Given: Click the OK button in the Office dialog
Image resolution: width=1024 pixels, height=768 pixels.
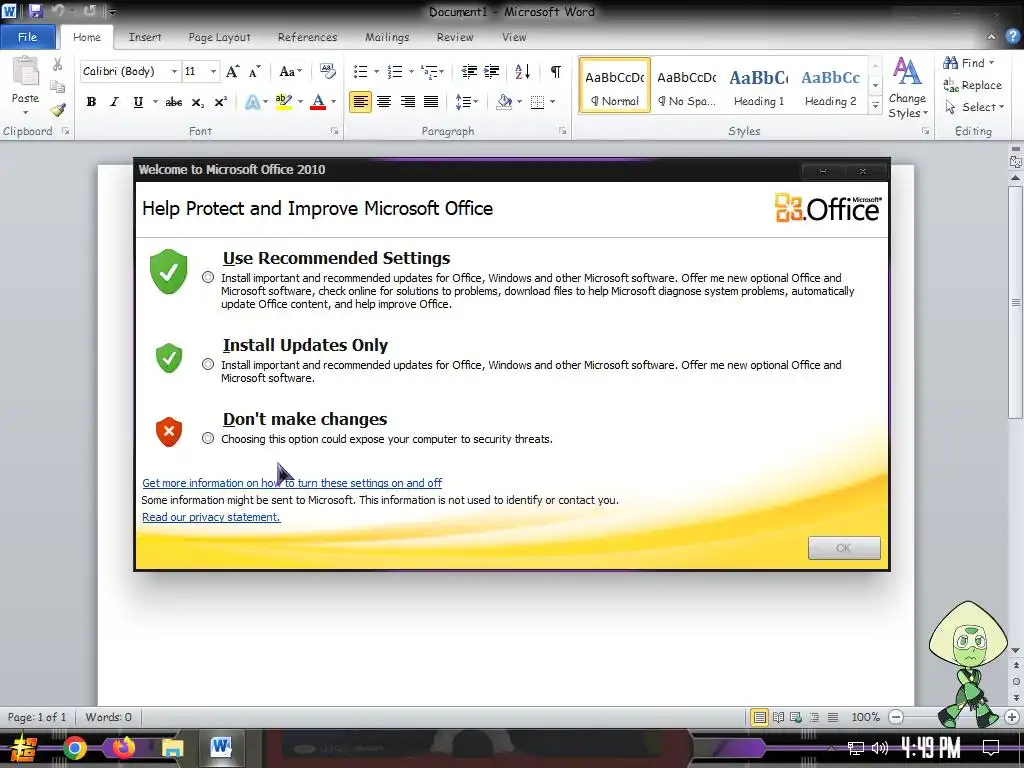Looking at the screenshot, I should (x=844, y=548).
